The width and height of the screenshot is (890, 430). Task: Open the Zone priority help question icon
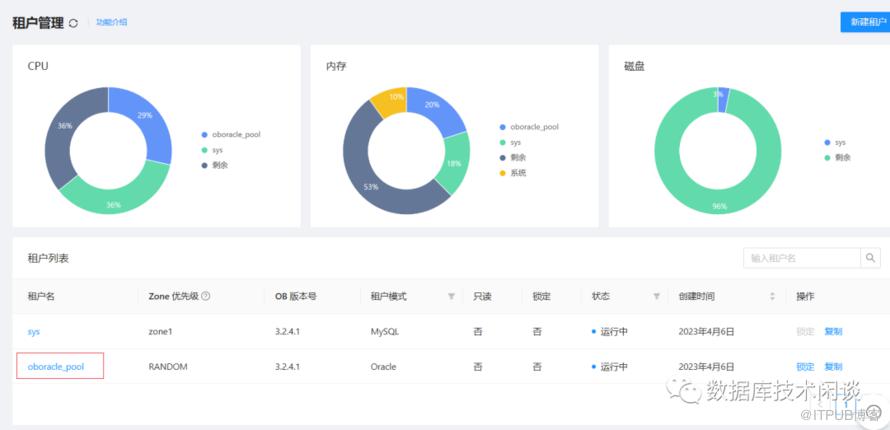coord(205,296)
